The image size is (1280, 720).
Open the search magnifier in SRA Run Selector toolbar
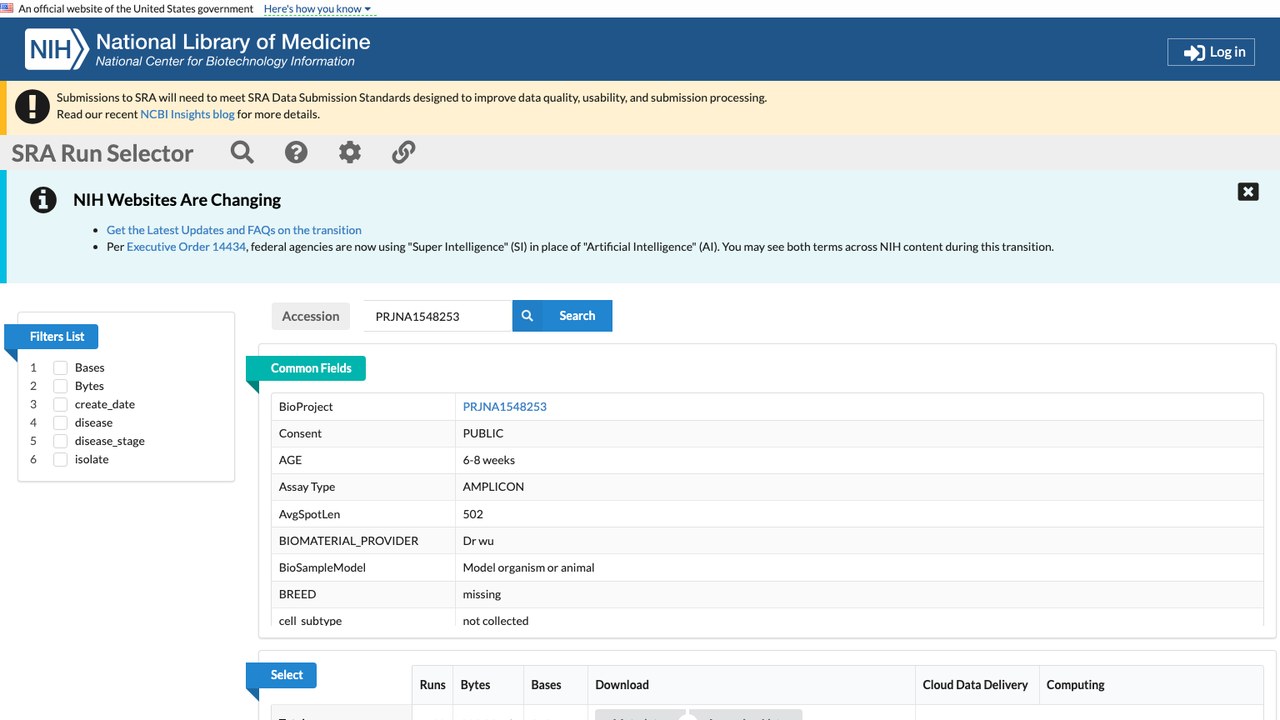pos(242,152)
